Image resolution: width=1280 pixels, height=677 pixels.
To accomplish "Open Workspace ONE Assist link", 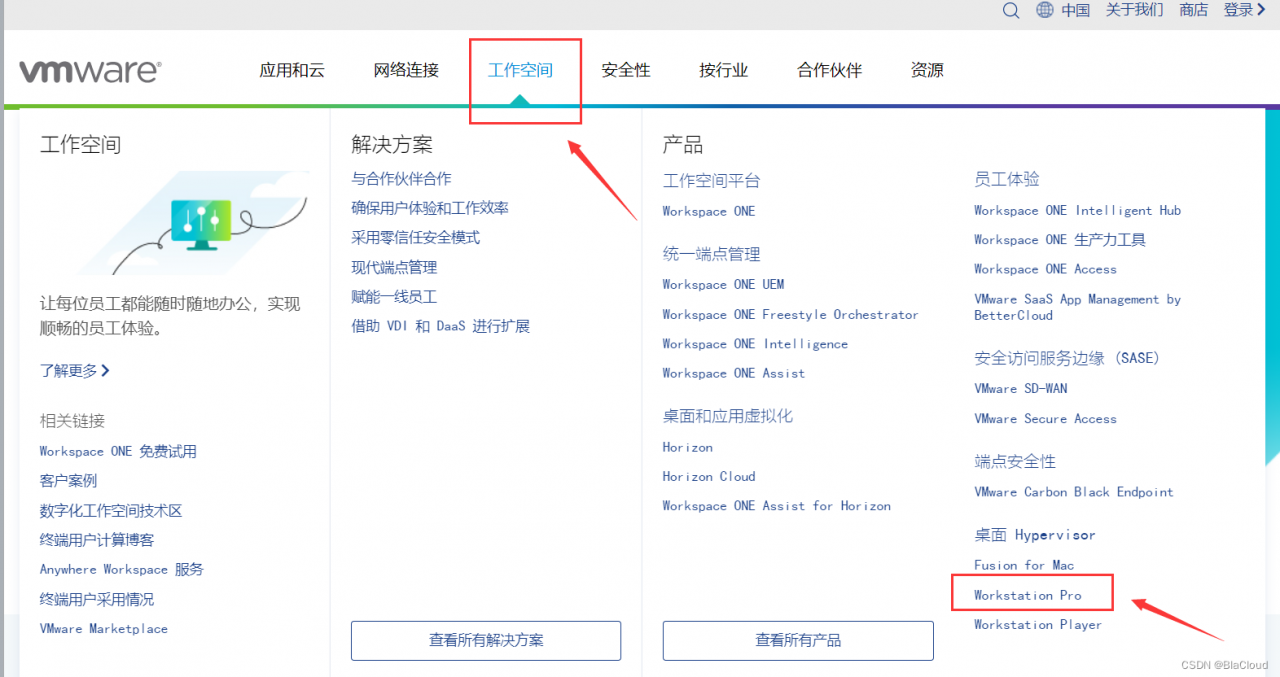I will [x=733, y=373].
